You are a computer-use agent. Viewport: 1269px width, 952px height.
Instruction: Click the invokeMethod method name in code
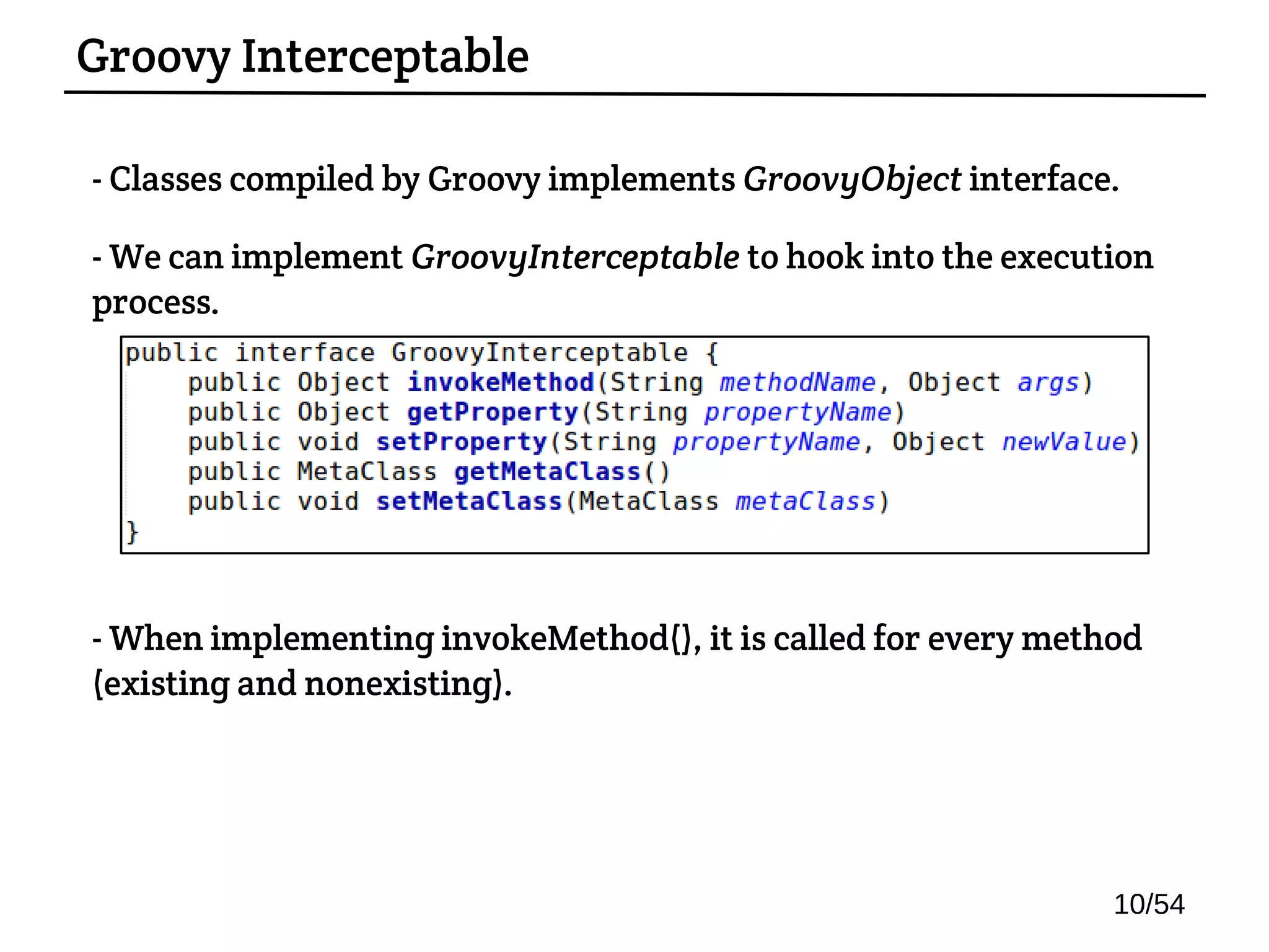pyautogui.click(x=500, y=383)
